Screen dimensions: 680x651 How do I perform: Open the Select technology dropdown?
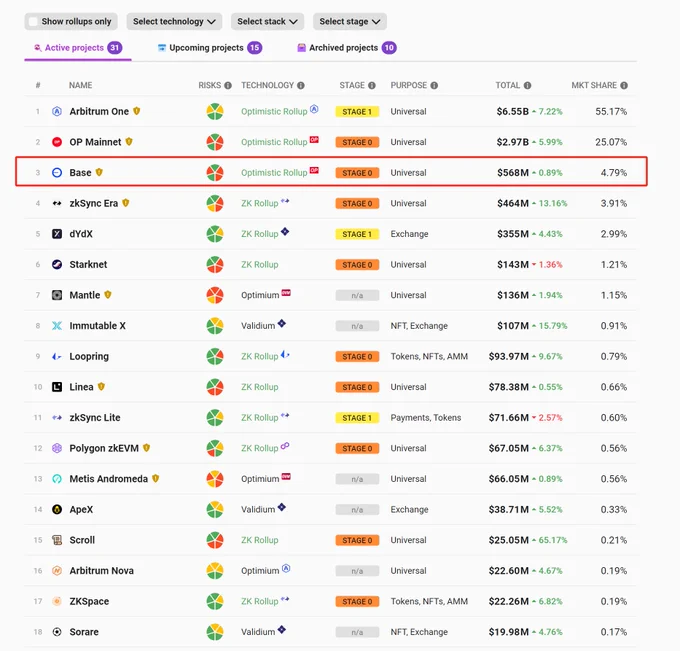[174, 22]
